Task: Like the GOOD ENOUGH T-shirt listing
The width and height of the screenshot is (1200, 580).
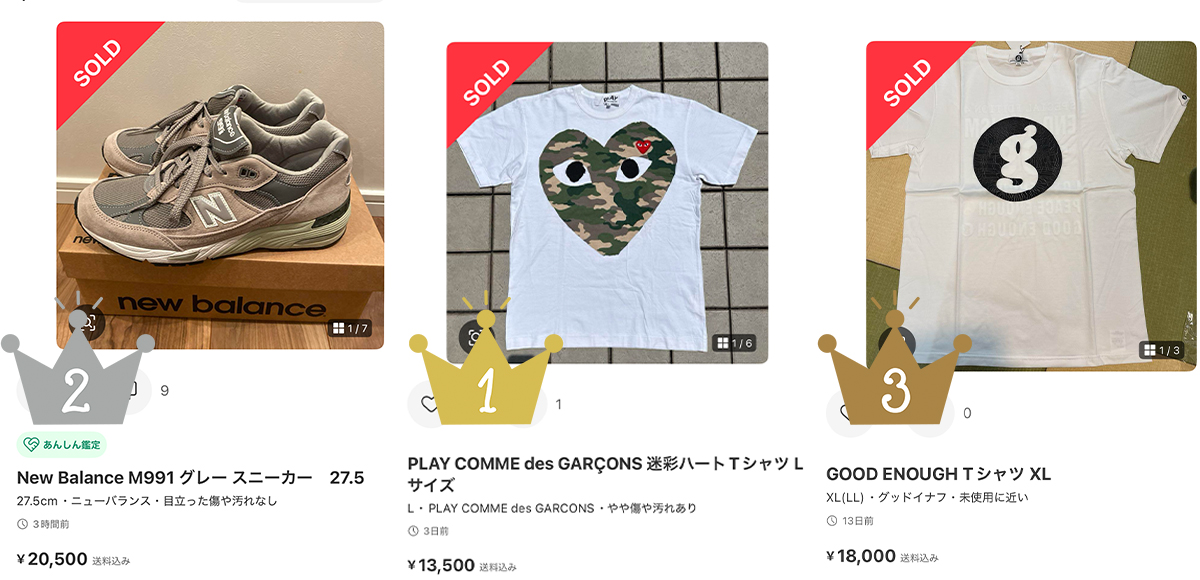Action: point(846,413)
